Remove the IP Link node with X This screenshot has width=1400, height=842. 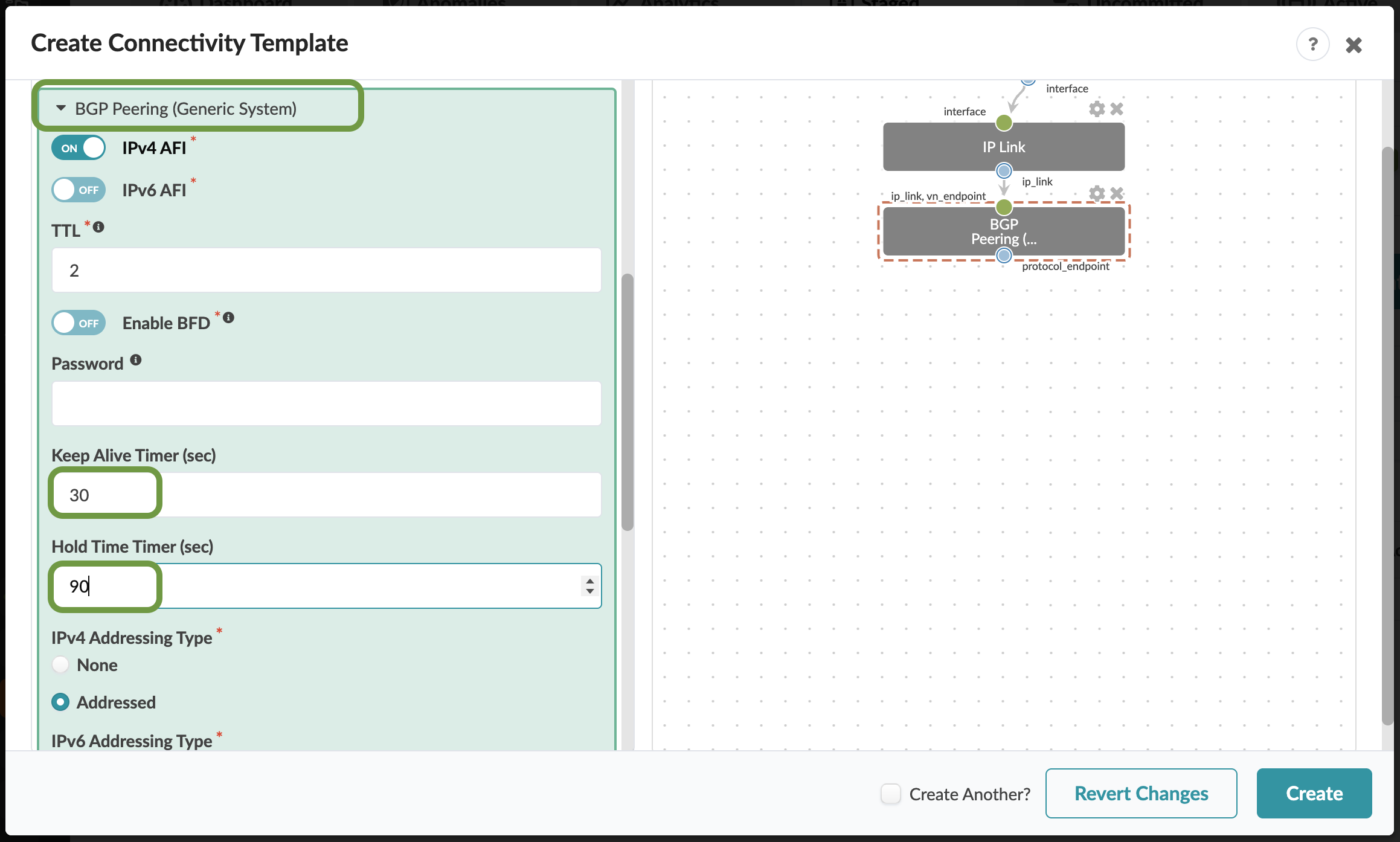[1117, 109]
